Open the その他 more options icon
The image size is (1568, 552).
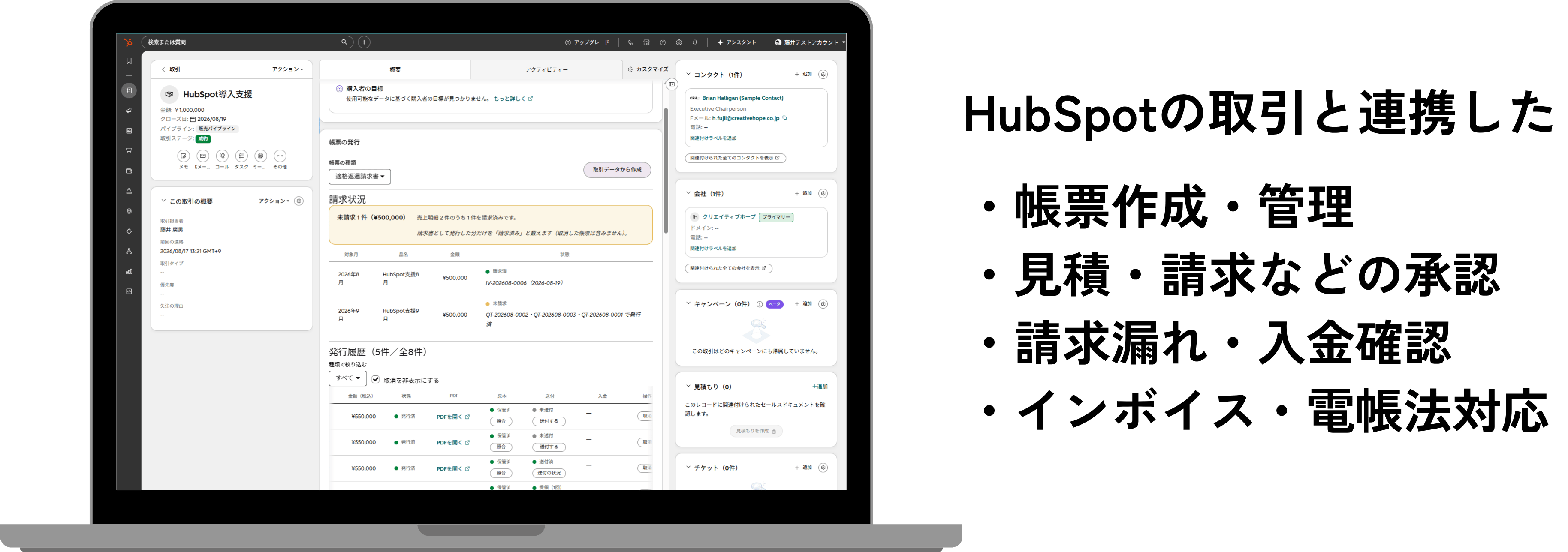point(280,156)
